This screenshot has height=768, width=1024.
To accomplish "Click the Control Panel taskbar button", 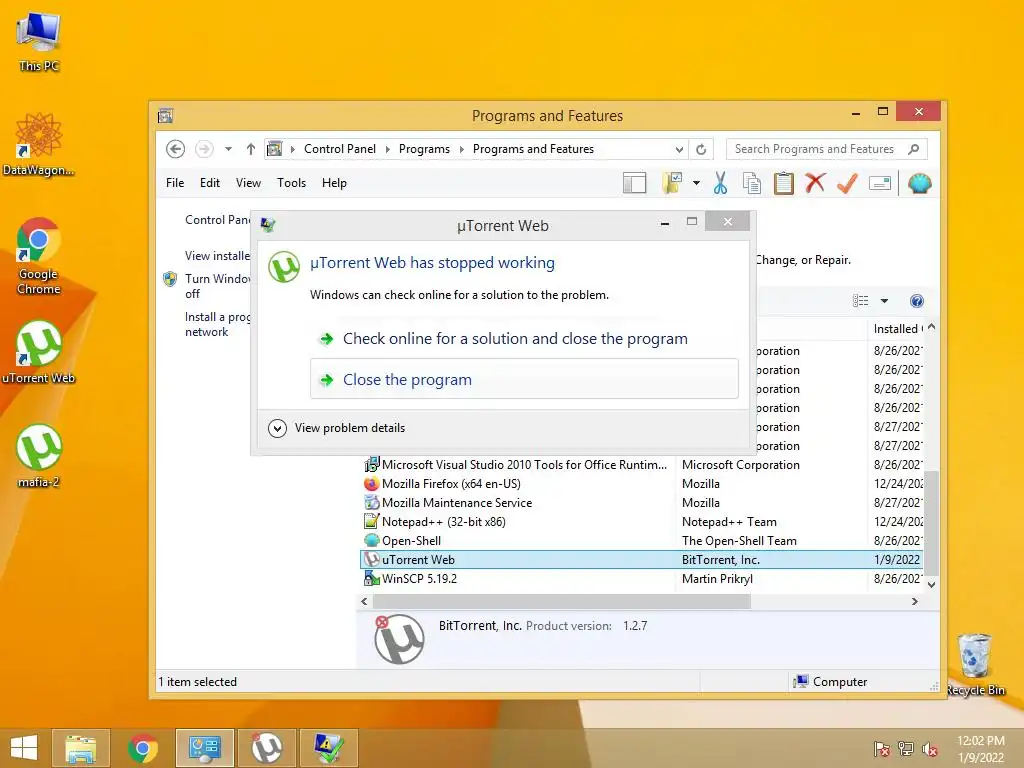I will (205, 748).
